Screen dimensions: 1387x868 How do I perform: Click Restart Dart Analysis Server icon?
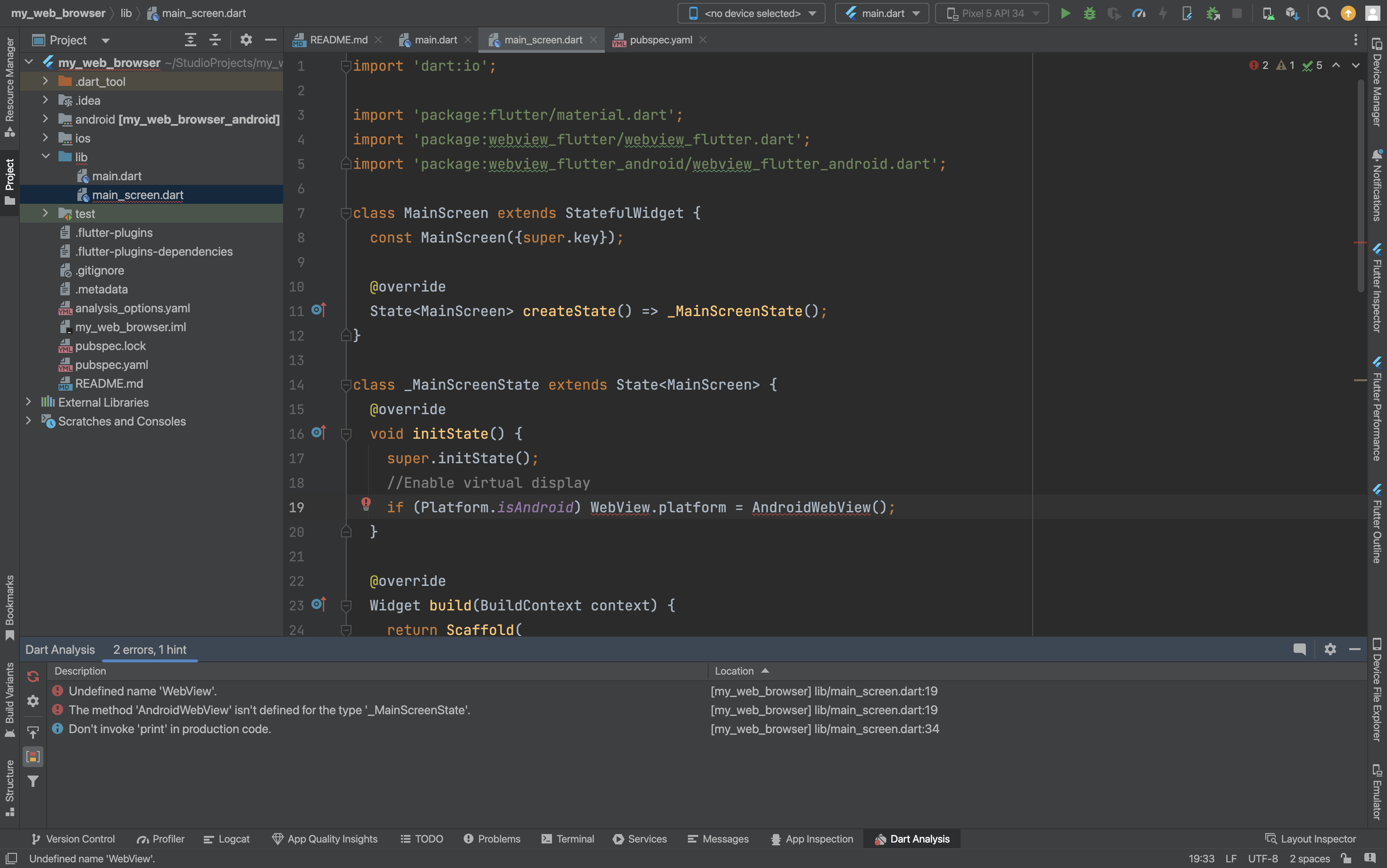pyautogui.click(x=33, y=676)
